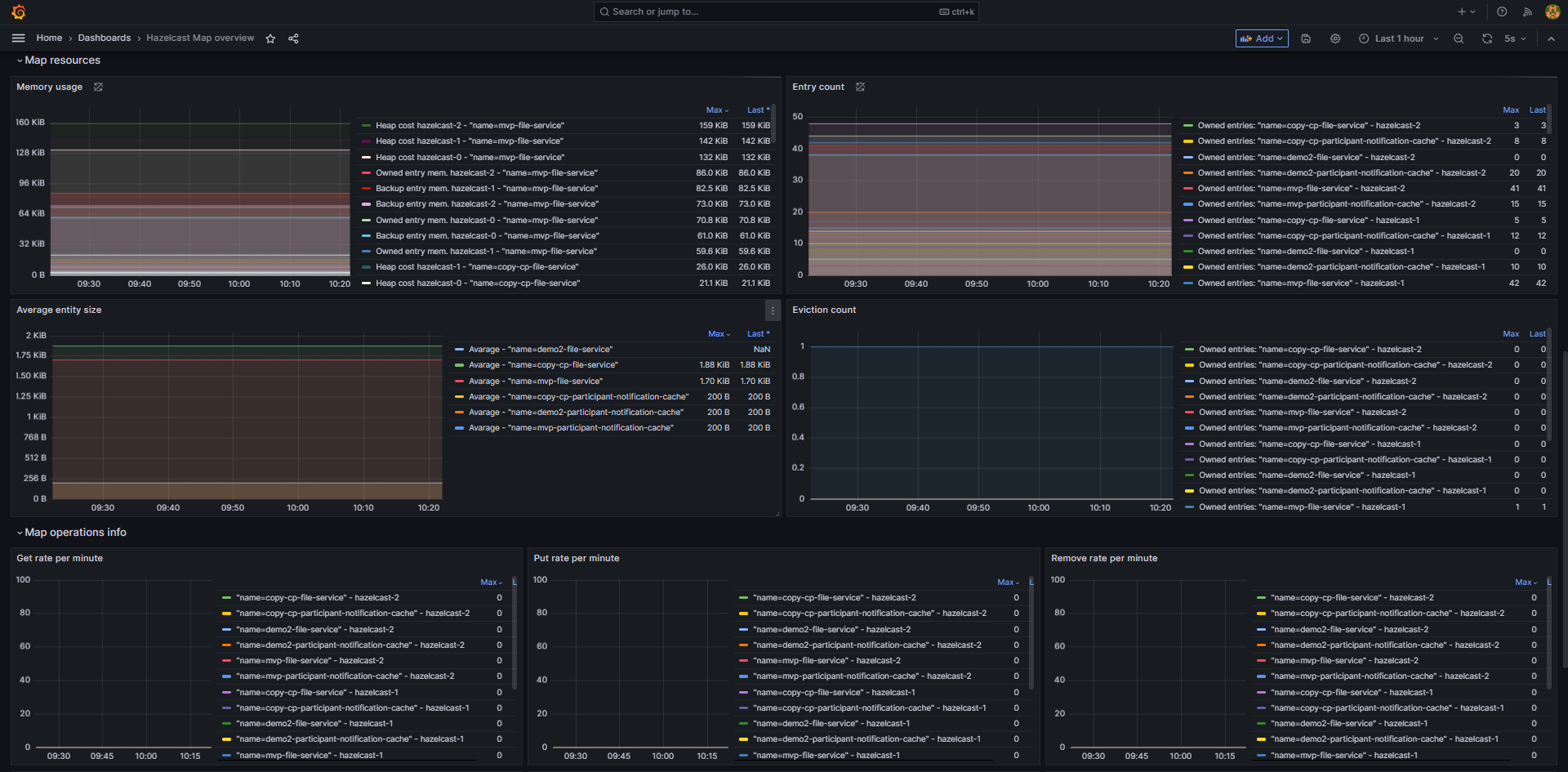Open the 5s refresh interval dropdown
Screen dimensions: 1568x772
click(x=1515, y=38)
